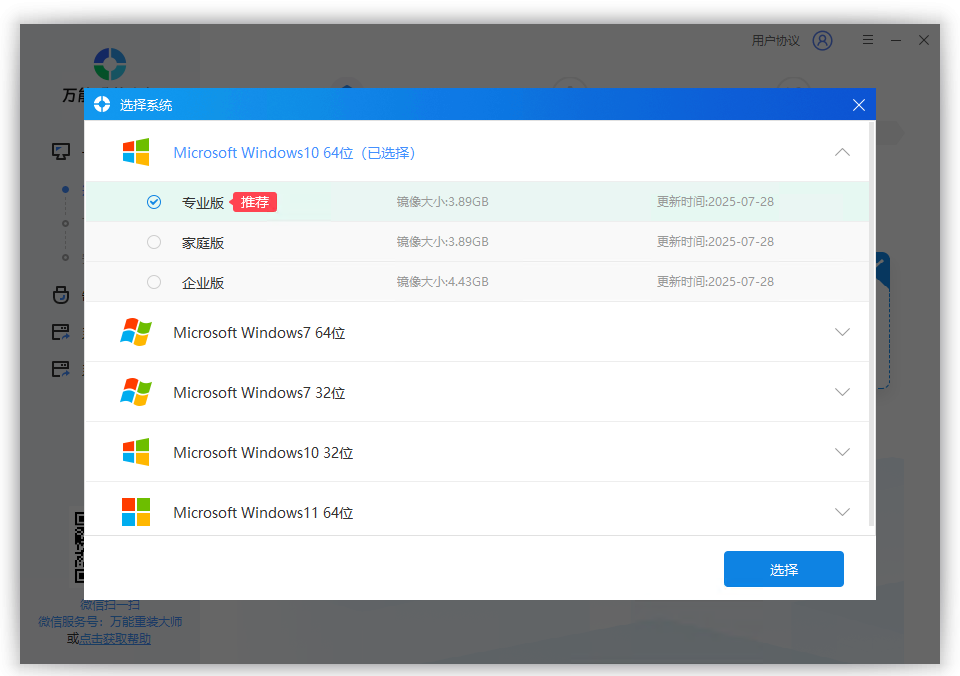Click the Windows7 64位 flag icon
The width and height of the screenshot is (960, 676).
[x=136, y=332]
